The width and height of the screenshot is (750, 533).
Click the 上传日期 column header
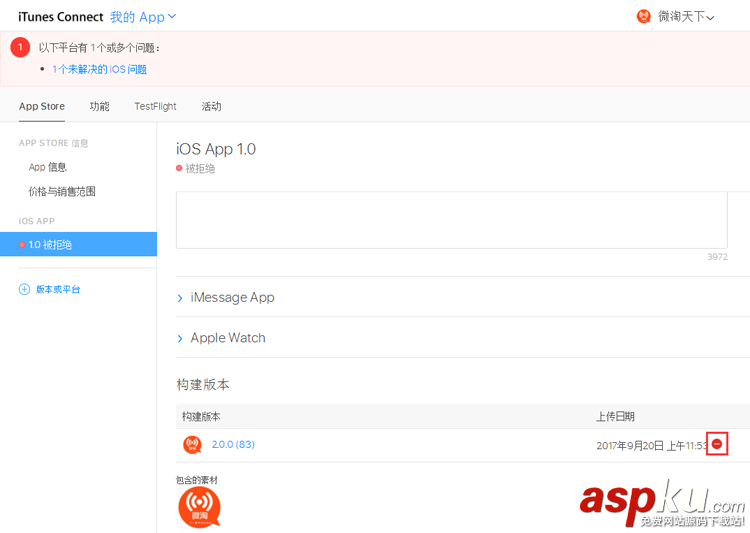click(x=615, y=416)
